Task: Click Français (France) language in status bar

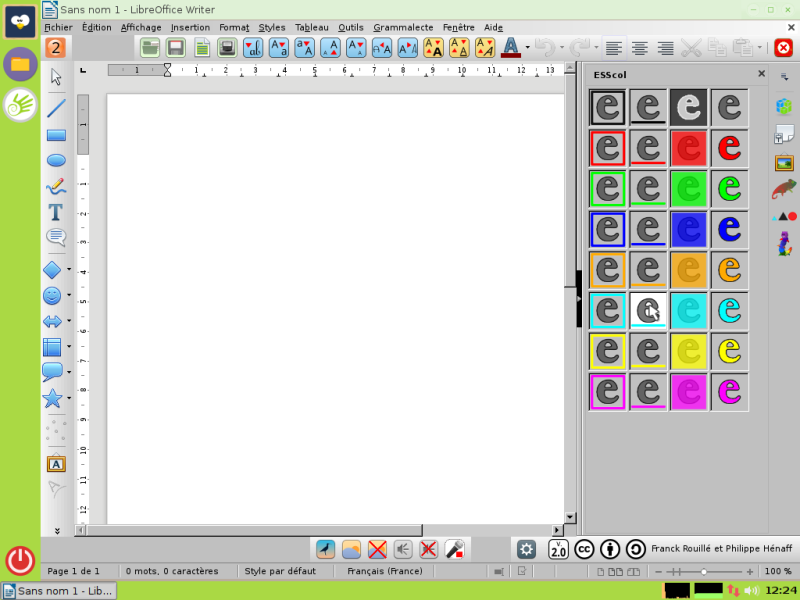Action: (x=385, y=571)
